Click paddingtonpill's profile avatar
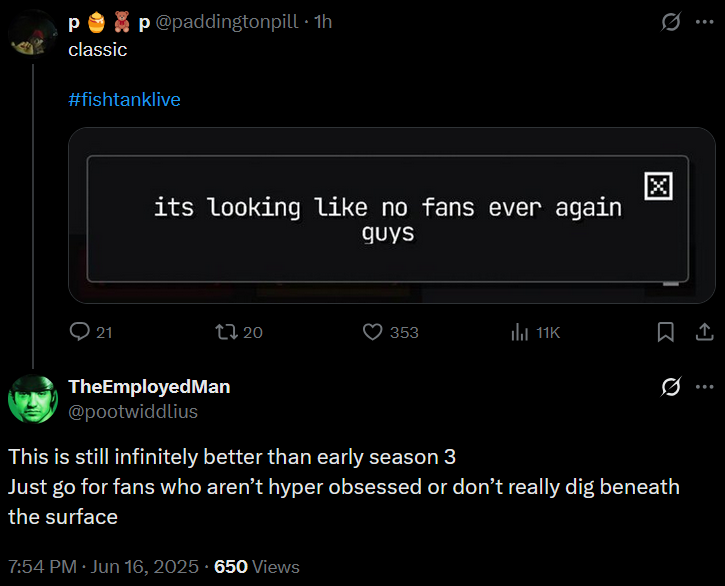Image resolution: width=725 pixels, height=586 pixels. point(33,33)
